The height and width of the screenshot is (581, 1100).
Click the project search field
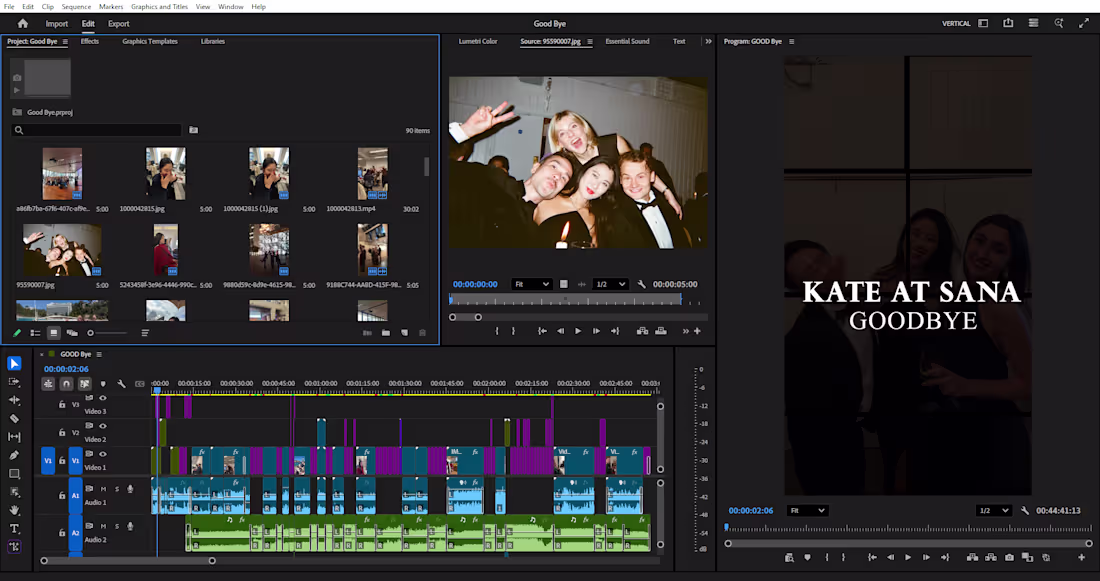(97, 130)
